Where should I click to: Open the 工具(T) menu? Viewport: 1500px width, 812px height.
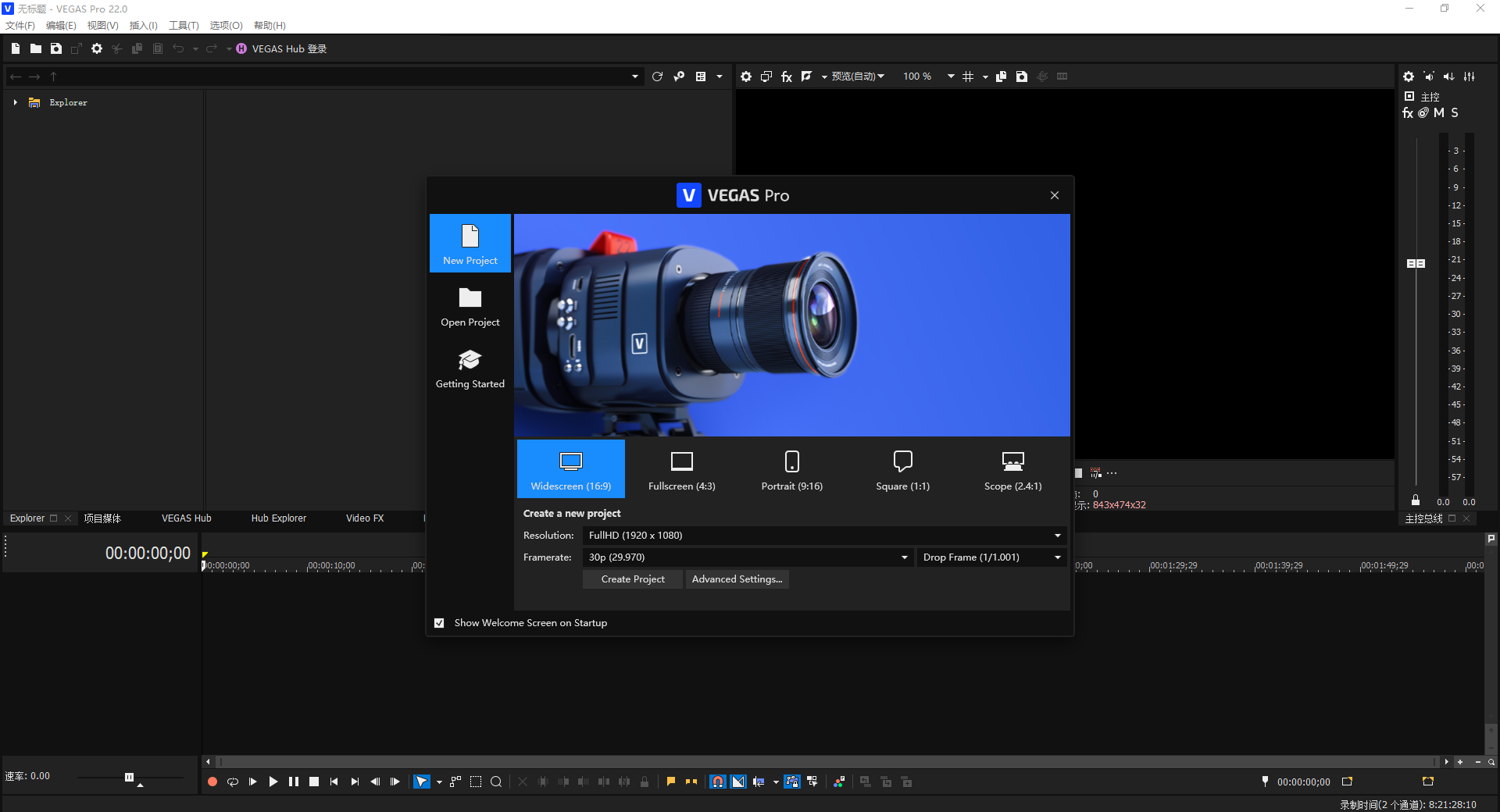pyautogui.click(x=184, y=25)
